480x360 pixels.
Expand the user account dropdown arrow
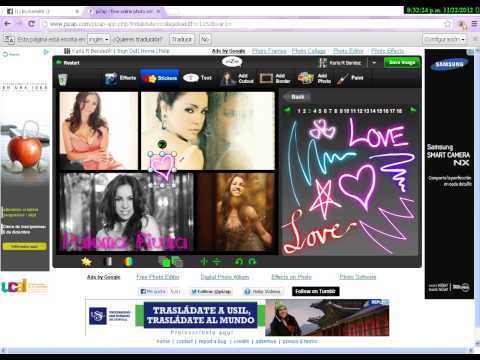(374, 63)
